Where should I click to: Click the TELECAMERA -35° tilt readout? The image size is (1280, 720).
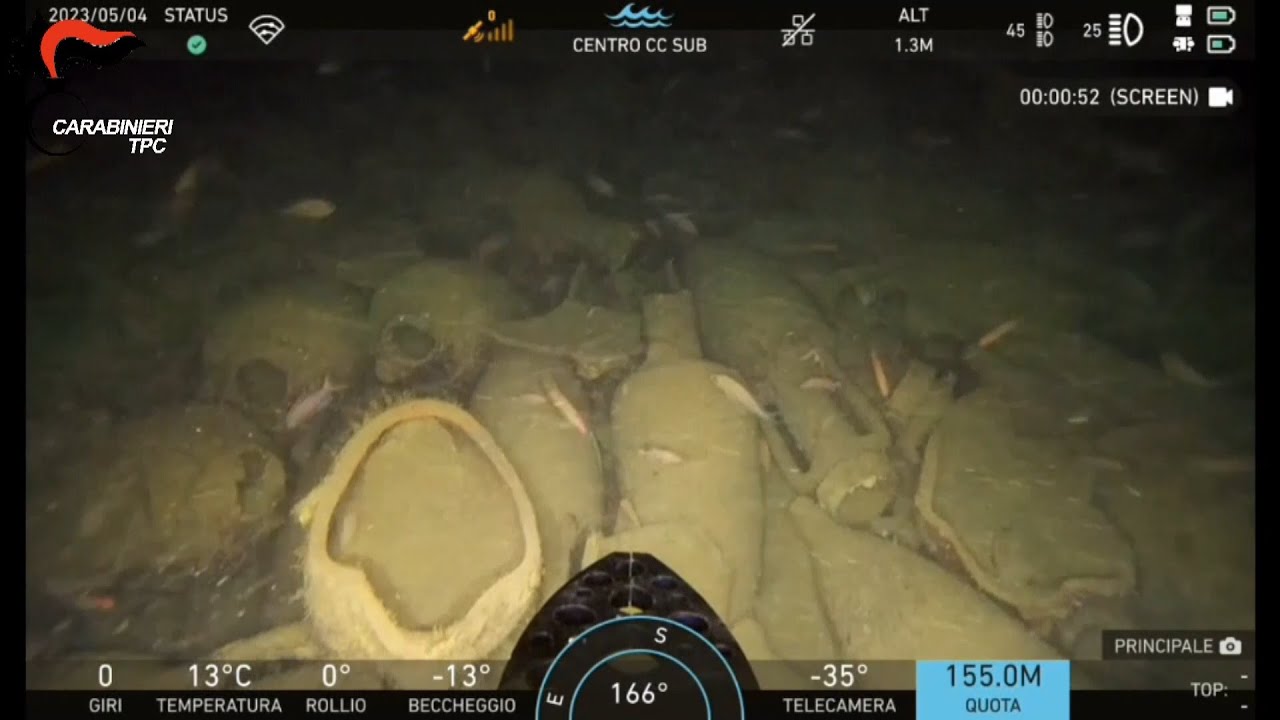point(839,689)
